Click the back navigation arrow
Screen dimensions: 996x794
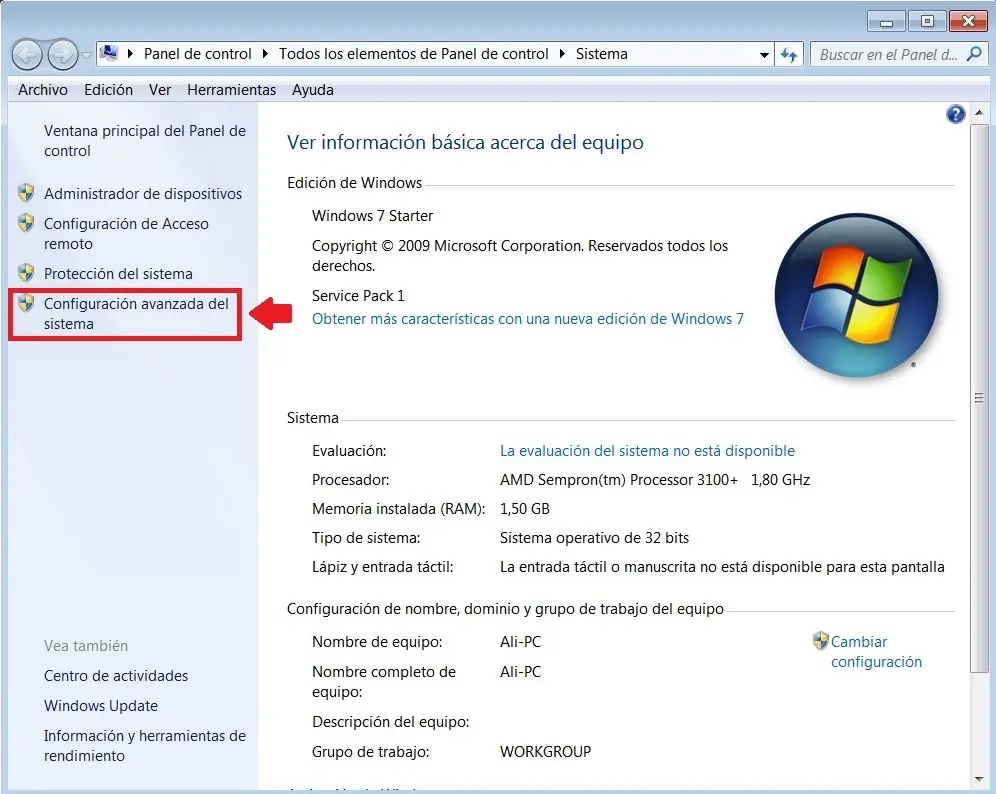click(27, 54)
